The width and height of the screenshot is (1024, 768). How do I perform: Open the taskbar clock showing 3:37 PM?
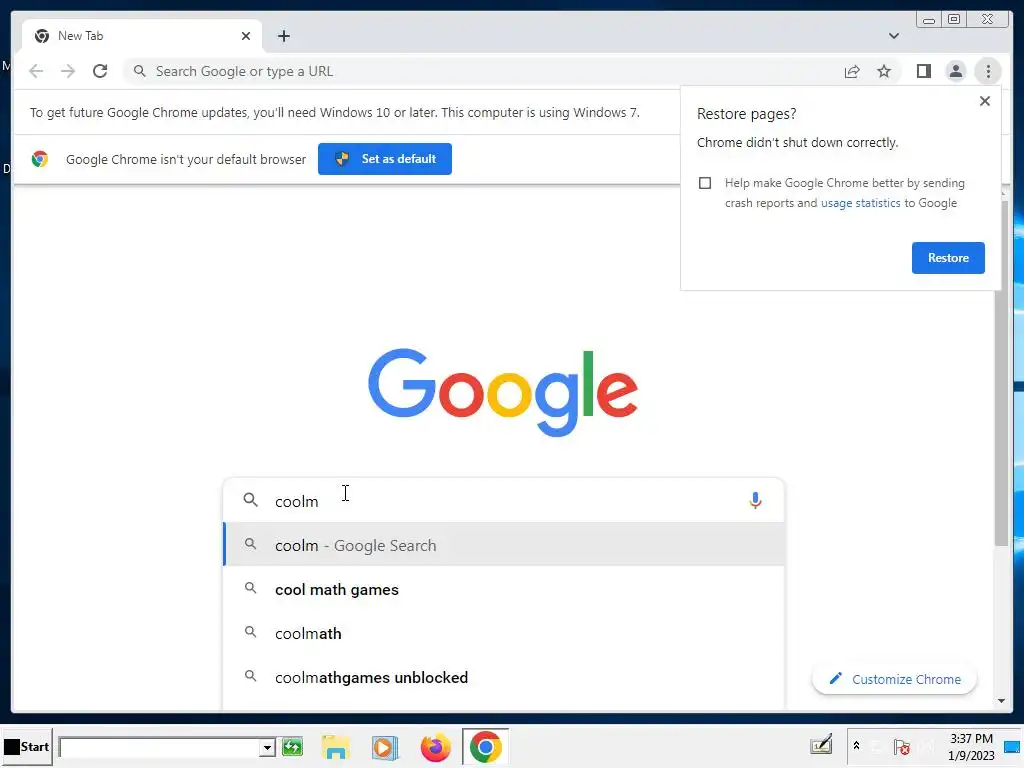point(971,746)
